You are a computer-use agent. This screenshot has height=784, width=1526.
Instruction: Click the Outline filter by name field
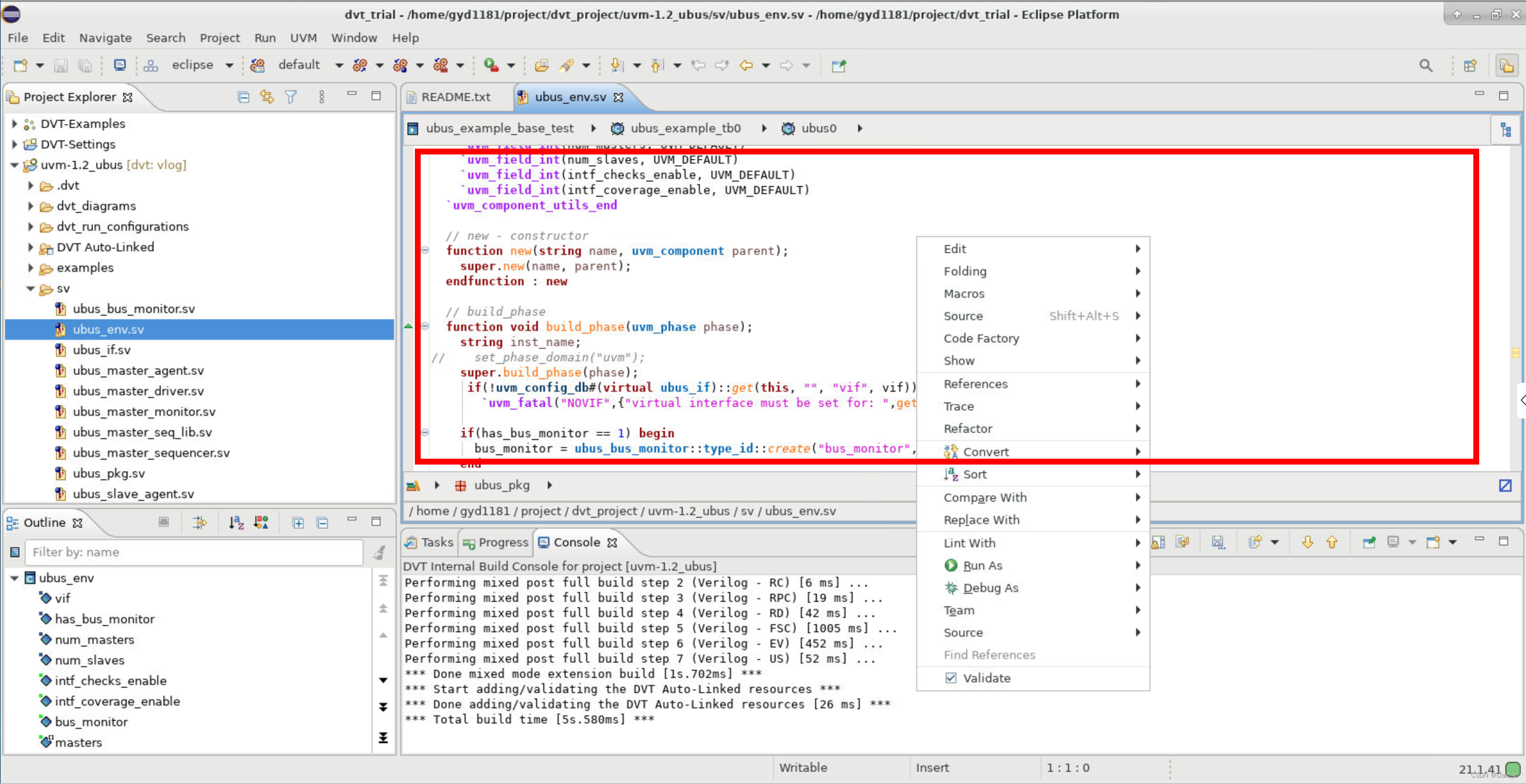pyautogui.click(x=194, y=552)
